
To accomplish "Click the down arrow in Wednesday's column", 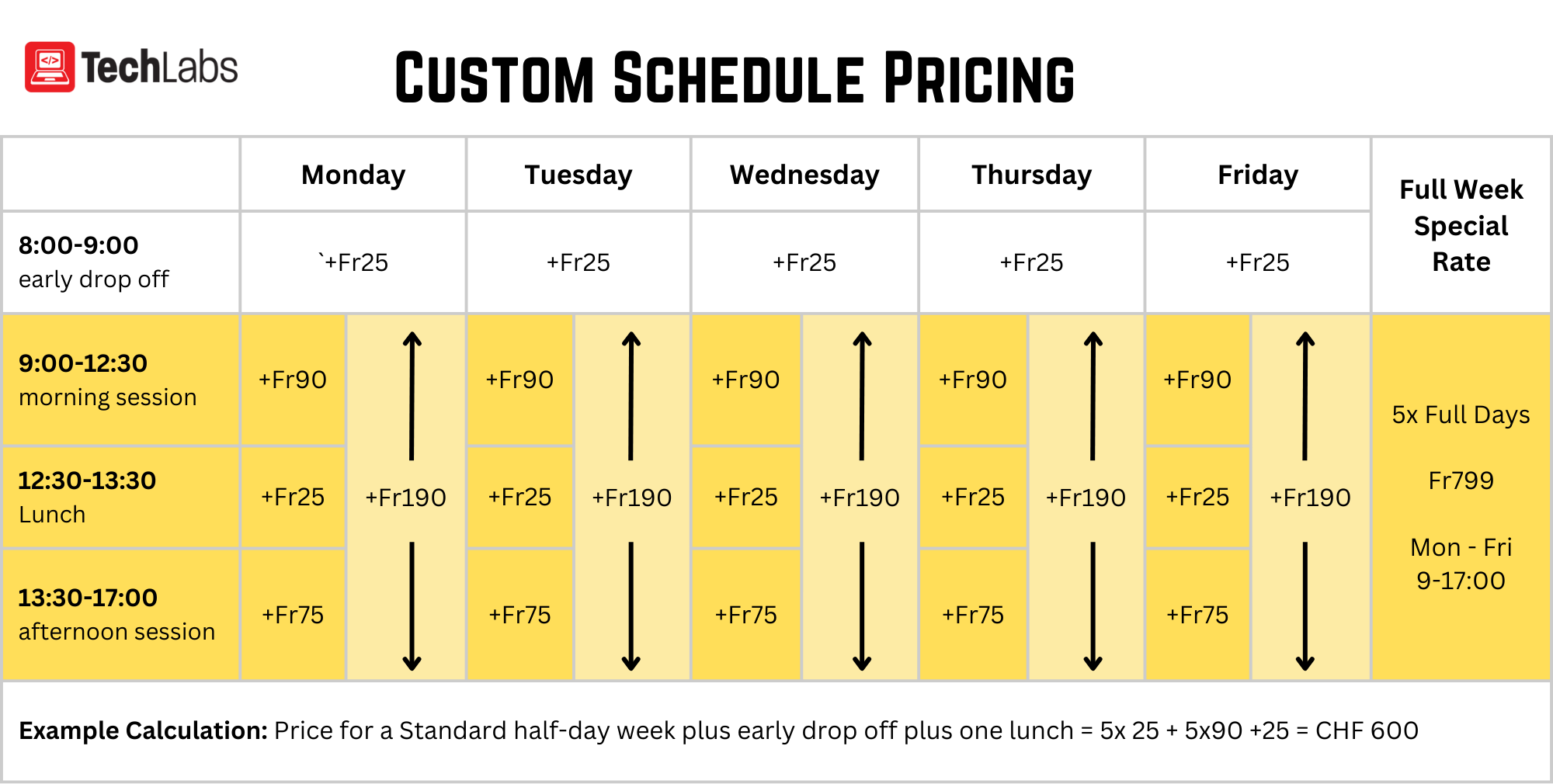I will (862, 605).
